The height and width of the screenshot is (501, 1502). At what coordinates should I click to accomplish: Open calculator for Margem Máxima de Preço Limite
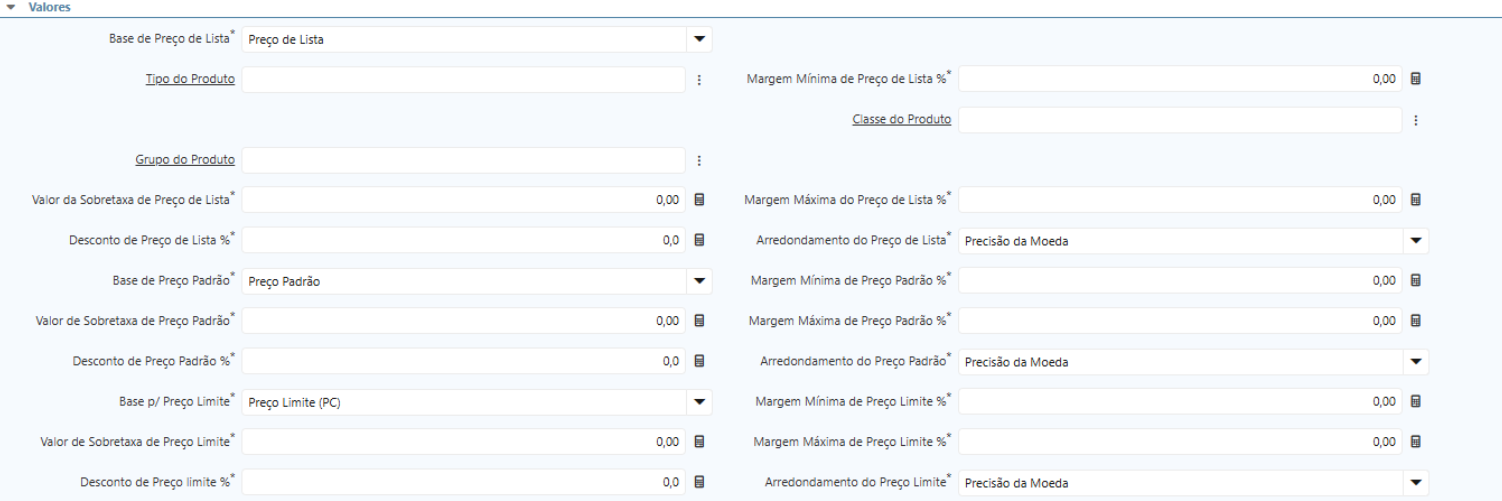click(1415, 441)
